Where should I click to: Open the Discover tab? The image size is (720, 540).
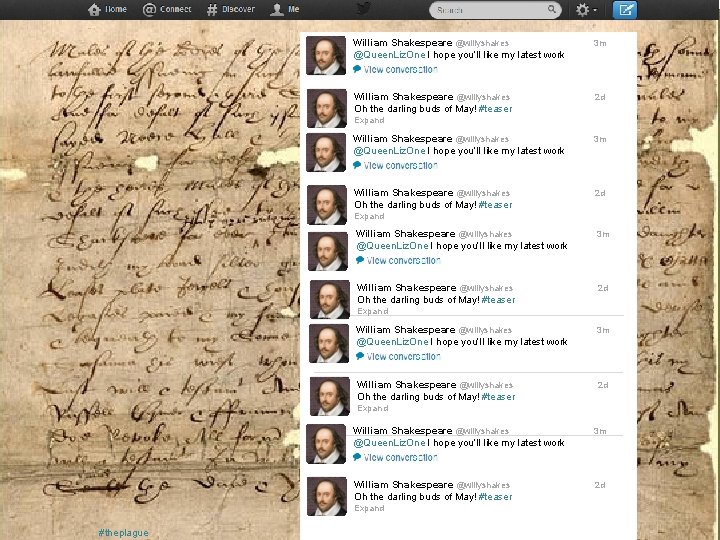click(x=231, y=9)
